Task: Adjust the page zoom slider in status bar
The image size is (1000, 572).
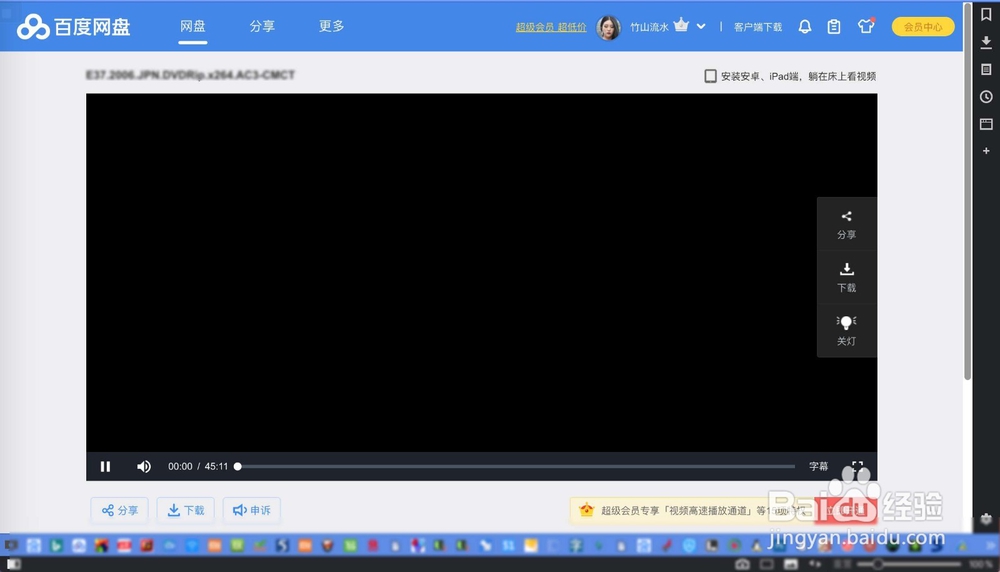Action: pyautogui.click(x=908, y=564)
